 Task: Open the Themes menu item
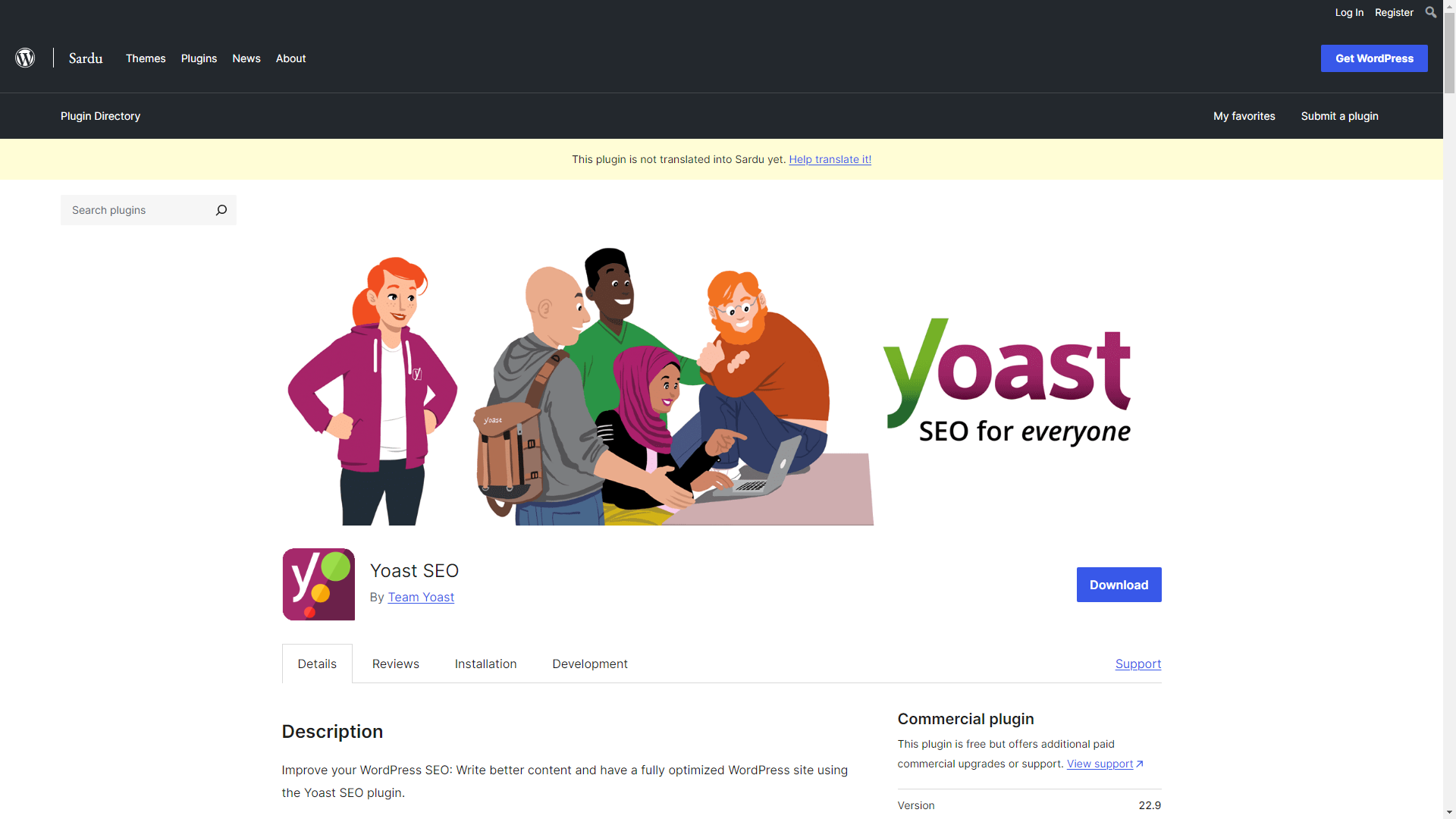146,58
